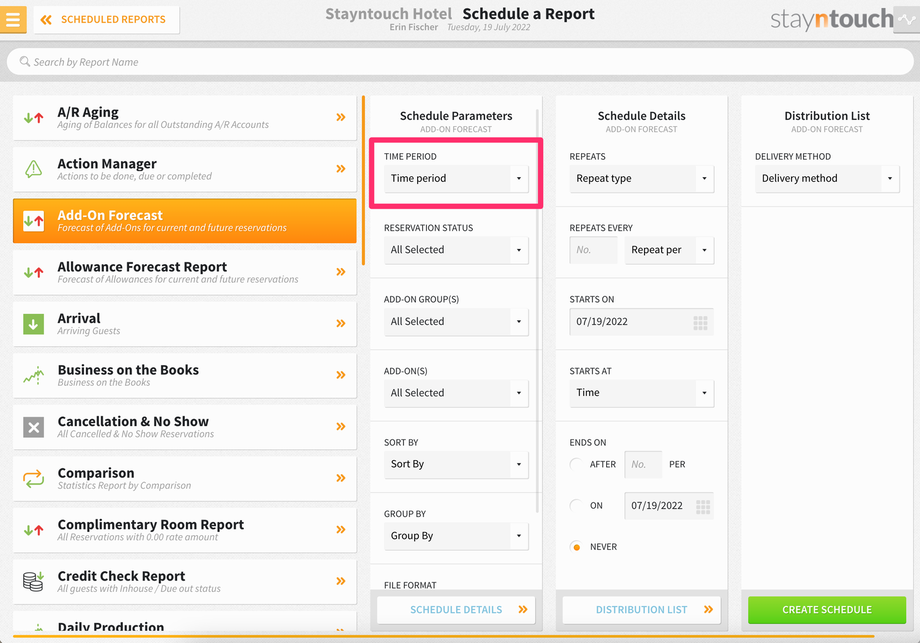Screen dimensions: 920x643
Task: Click the Allowance Forecast Report double-chevron arrow
Action: [x=341, y=272]
